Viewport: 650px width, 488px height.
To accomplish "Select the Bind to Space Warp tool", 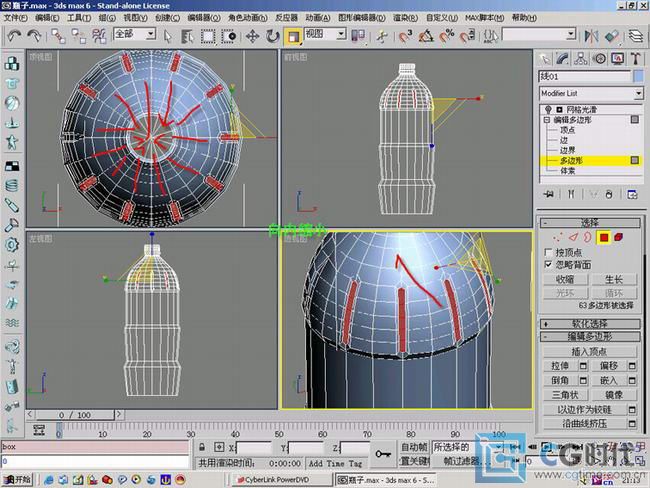I will 99,36.
